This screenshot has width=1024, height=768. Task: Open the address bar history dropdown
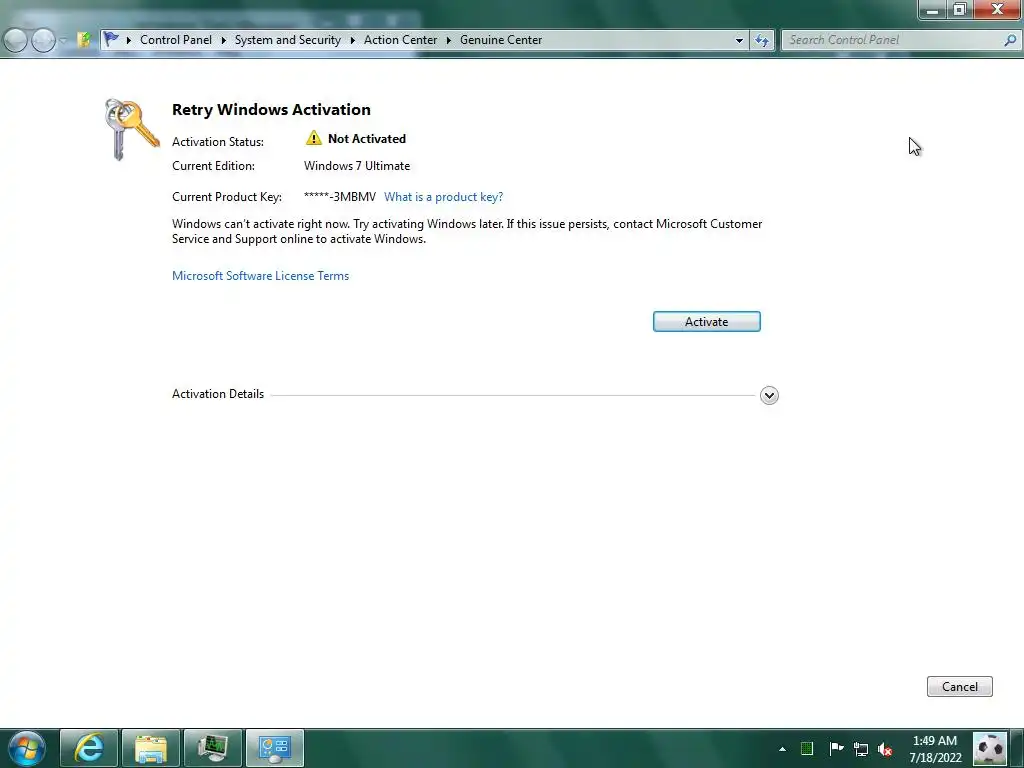[739, 40]
